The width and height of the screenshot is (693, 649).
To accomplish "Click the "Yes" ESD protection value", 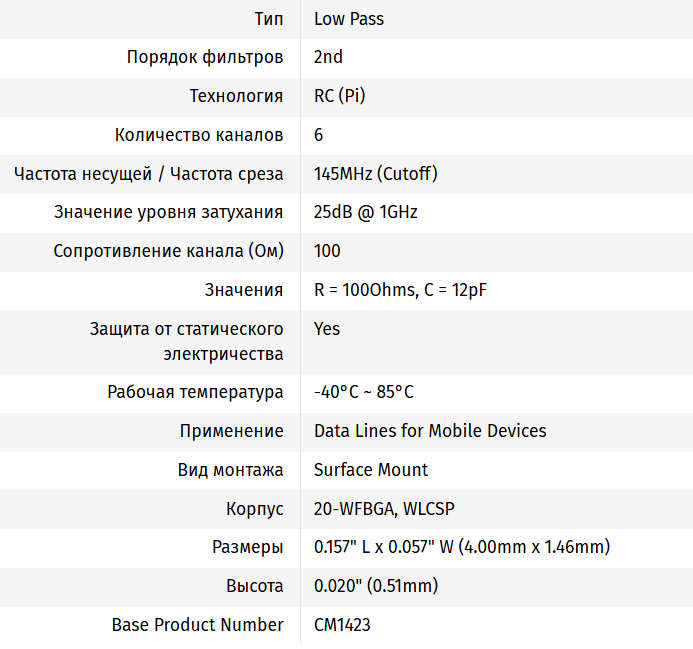I will [327, 329].
